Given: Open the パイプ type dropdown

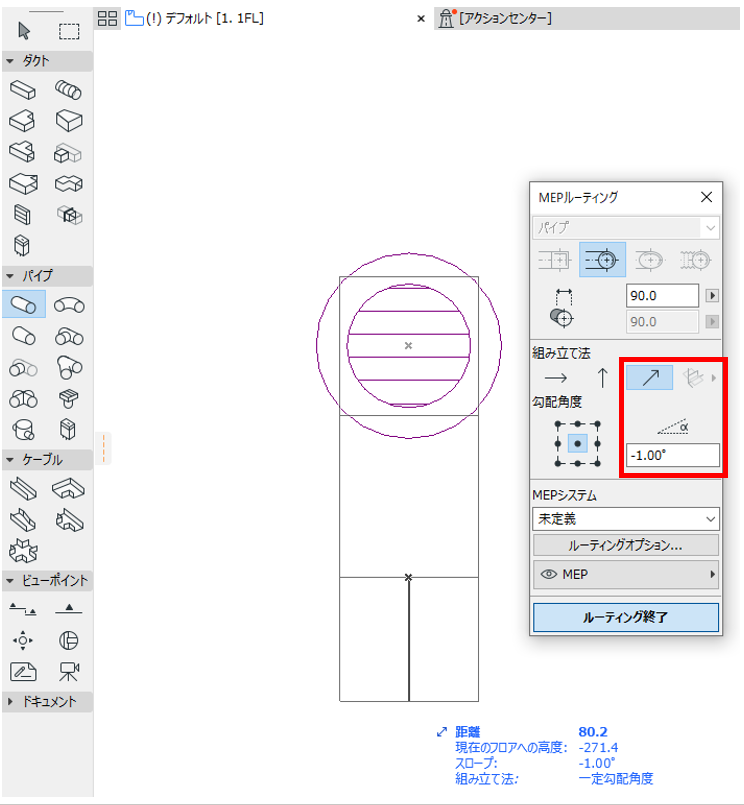Looking at the screenshot, I should tap(626, 227).
